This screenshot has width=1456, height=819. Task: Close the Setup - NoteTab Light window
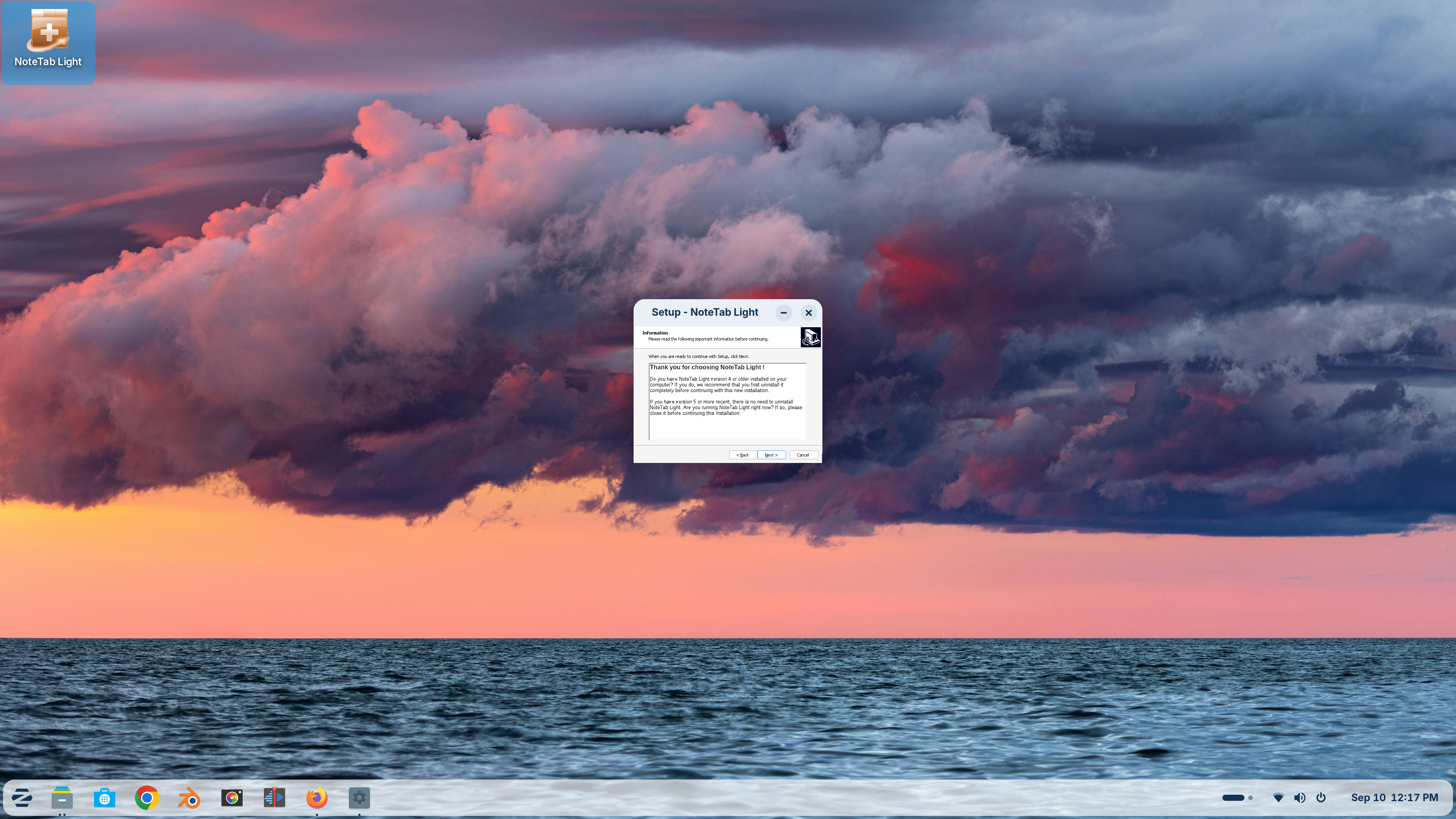tap(808, 312)
